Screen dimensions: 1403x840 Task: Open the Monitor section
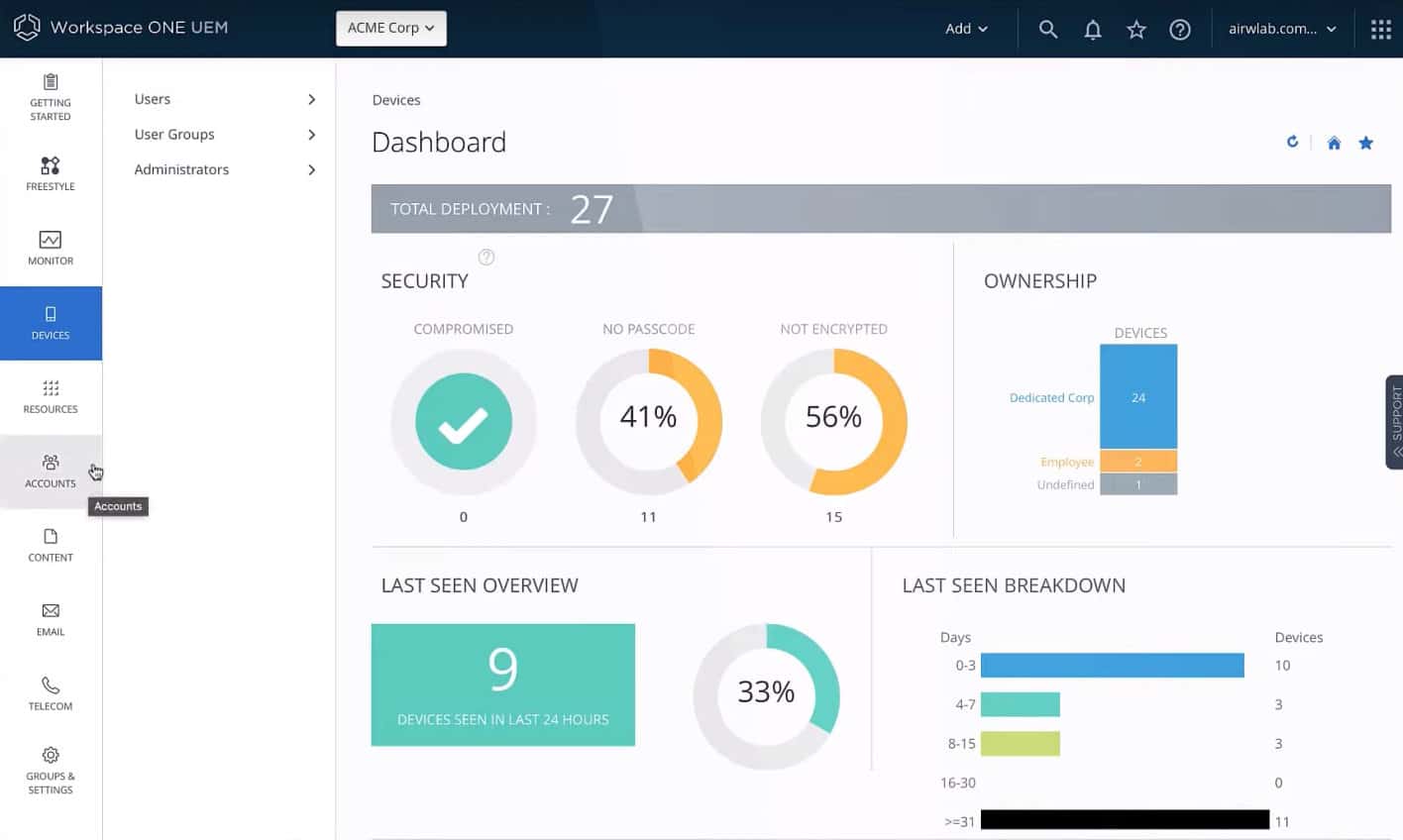51,248
